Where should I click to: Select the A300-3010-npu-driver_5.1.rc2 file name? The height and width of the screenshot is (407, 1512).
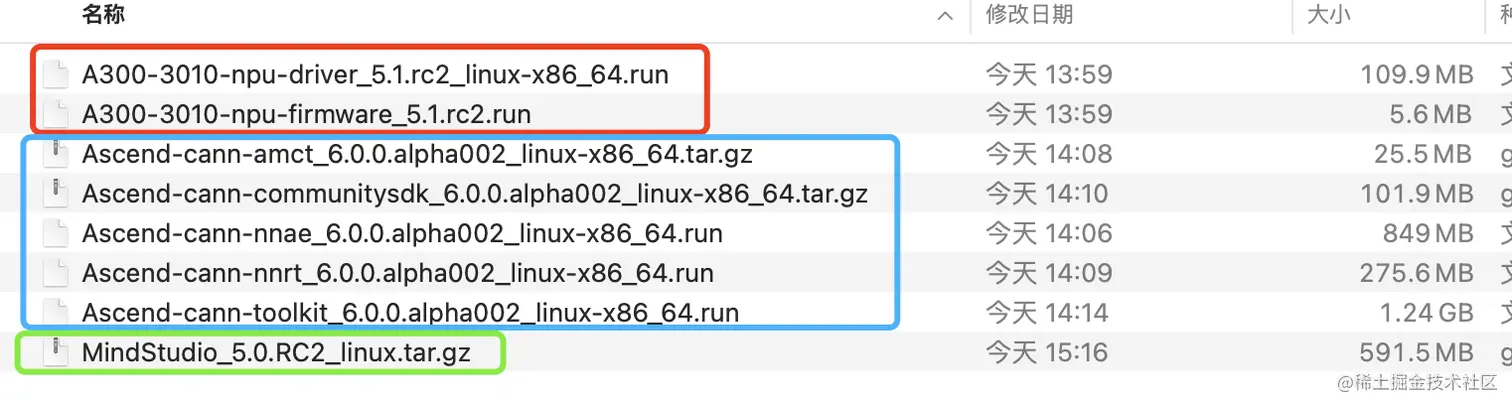coord(375,75)
